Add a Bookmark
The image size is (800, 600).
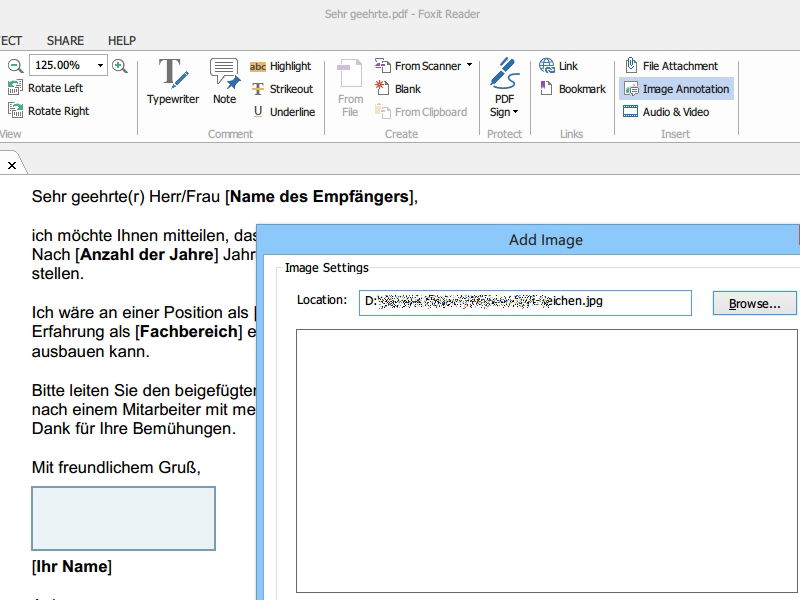click(x=572, y=89)
